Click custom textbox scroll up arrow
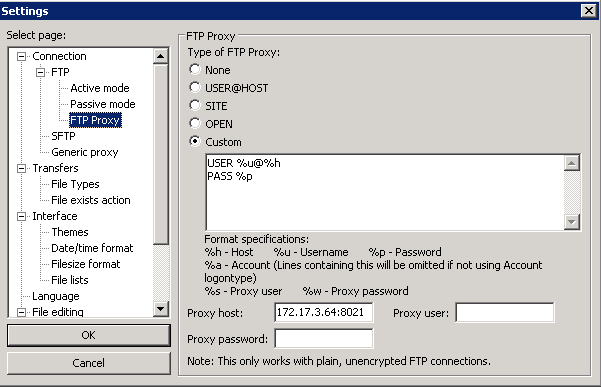The height and width of the screenshot is (387, 601). tap(571, 163)
